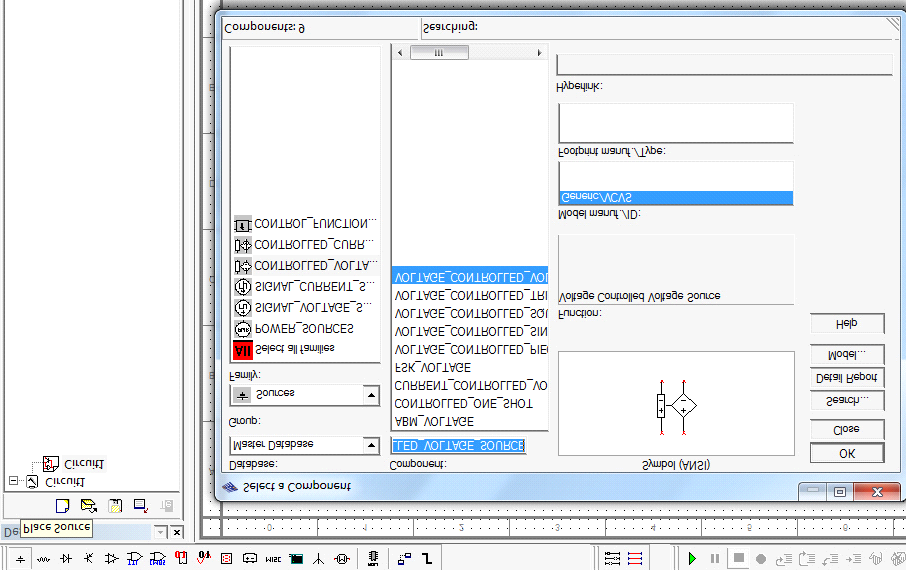Select the SIGNAL_VOLTAGE_S family

[x=305, y=308]
